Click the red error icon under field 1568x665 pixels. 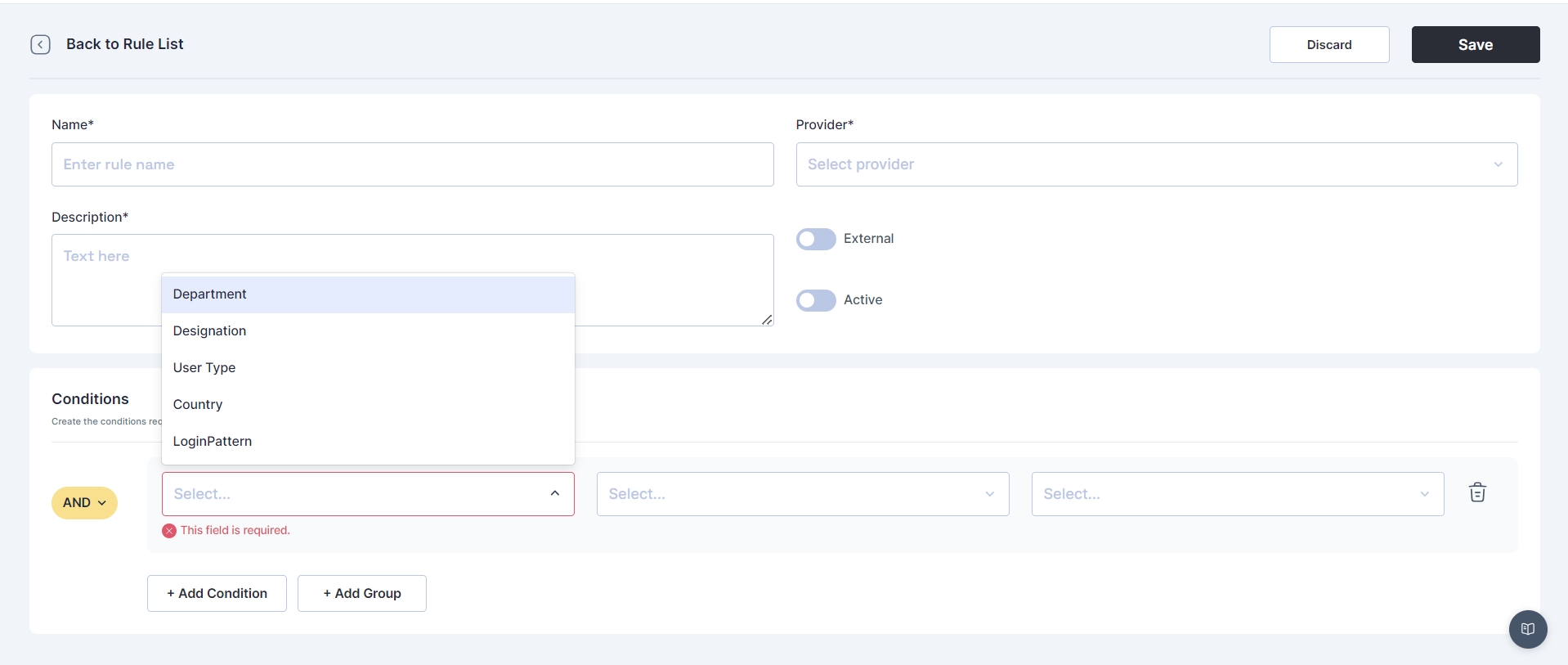[x=169, y=531]
